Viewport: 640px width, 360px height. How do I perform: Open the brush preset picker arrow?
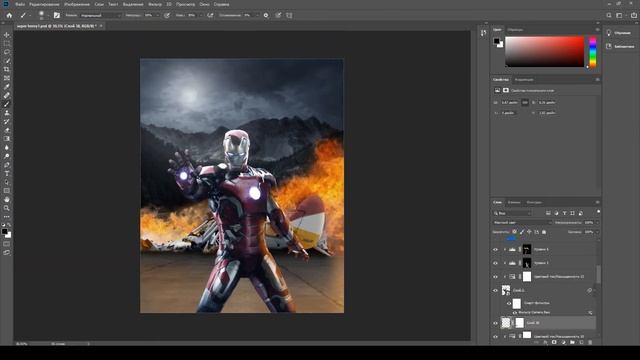[47, 16]
